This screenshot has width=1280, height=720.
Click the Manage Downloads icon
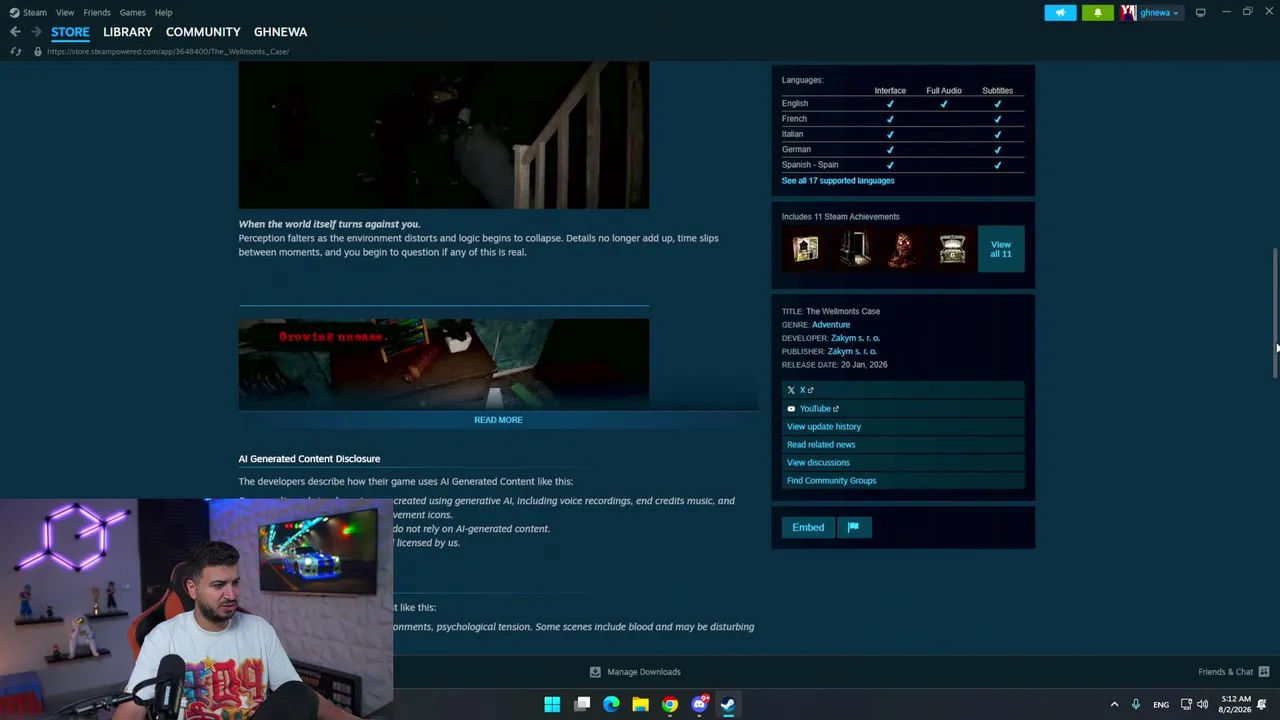pos(595,672)
